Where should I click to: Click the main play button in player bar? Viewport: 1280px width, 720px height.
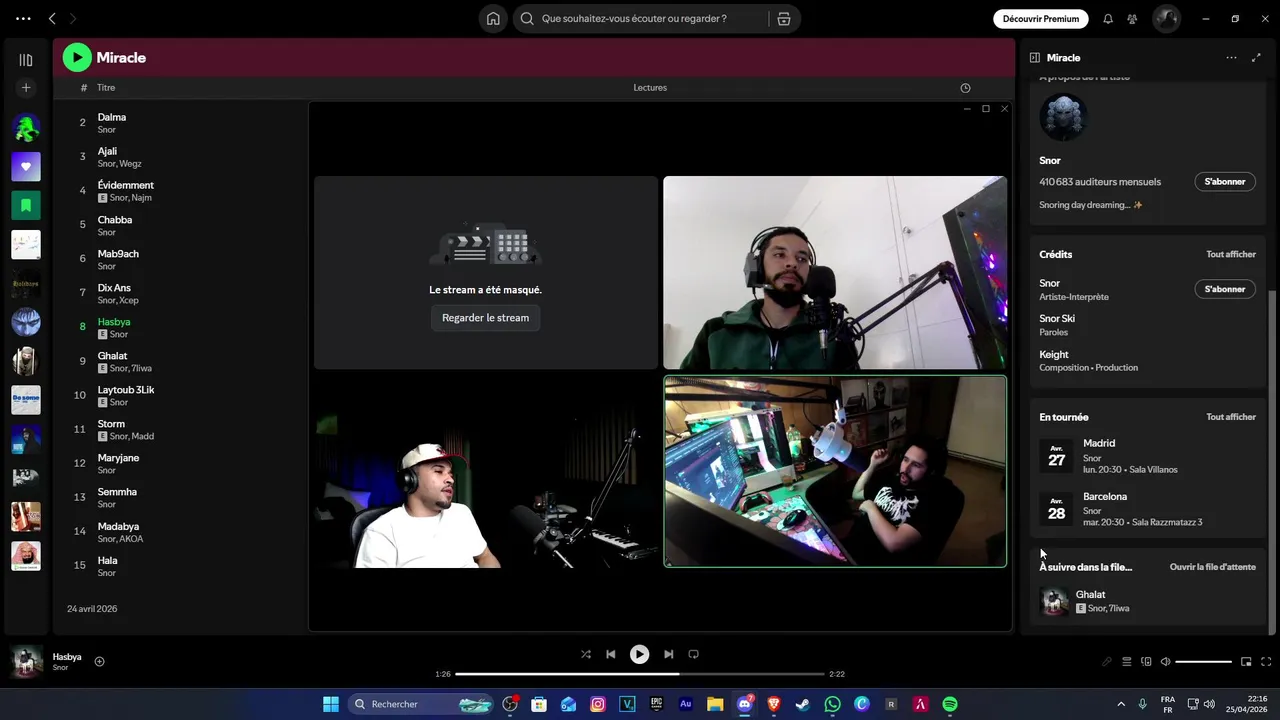[x=639, y=654]
